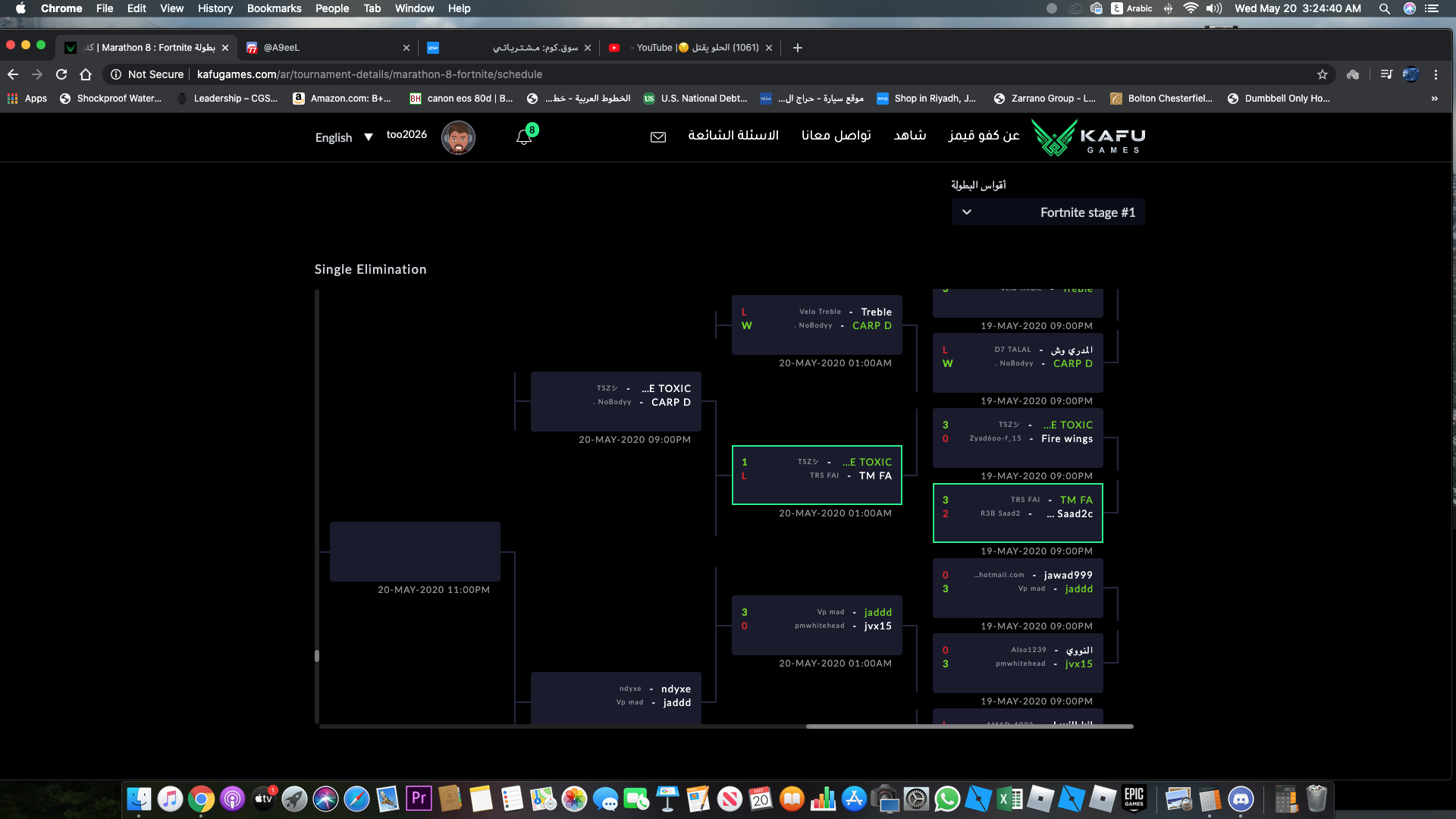Open the Chrome three-dot menu
Image resolution: width=1456 pixels, height=819 pixels.
1436,74
